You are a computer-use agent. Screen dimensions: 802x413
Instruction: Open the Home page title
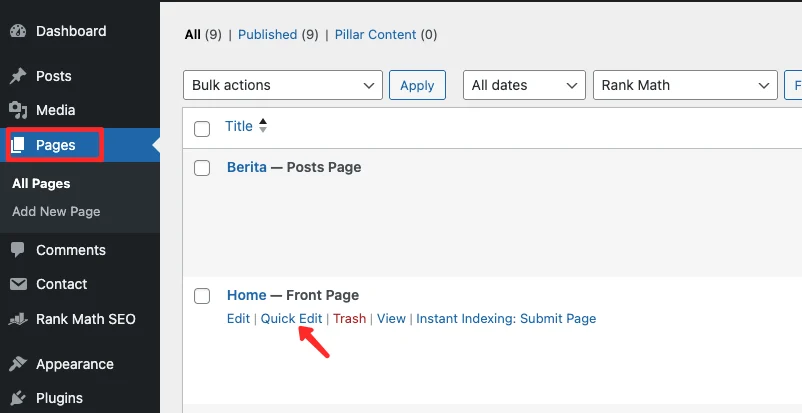point(247,295)
